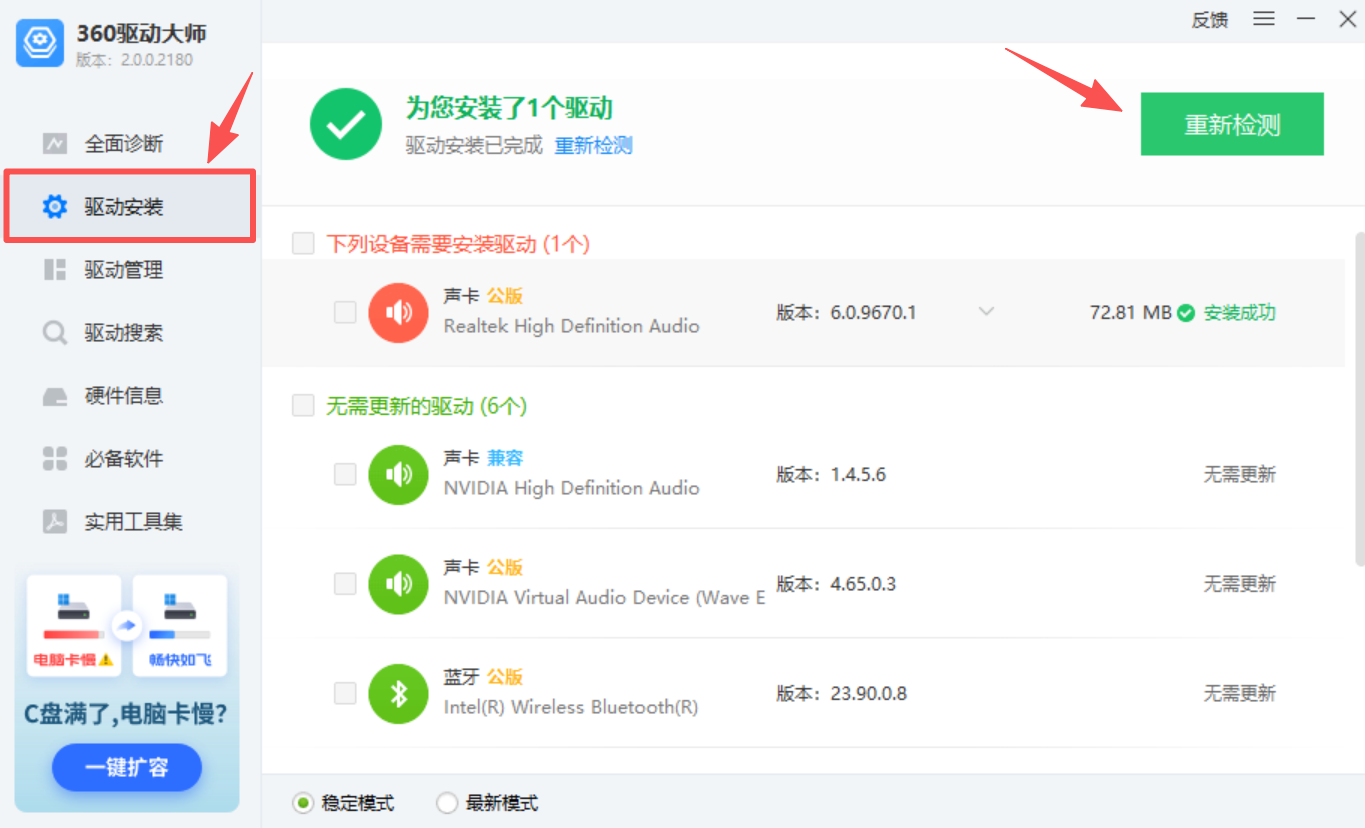Image resolution: width=1365 pixels, height=828 pixels.
Task: Select the 最新模式 radio button
Action: 447,803
